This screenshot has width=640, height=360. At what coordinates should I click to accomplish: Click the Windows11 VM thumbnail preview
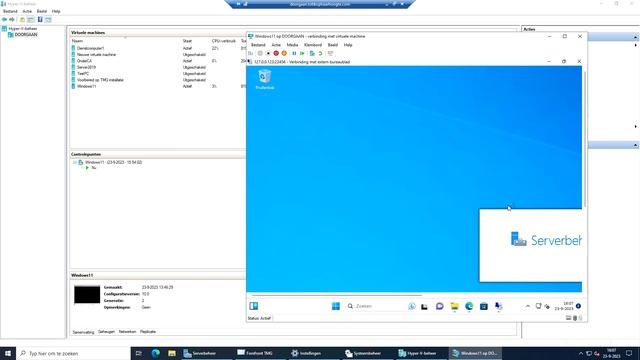[87, 295]
